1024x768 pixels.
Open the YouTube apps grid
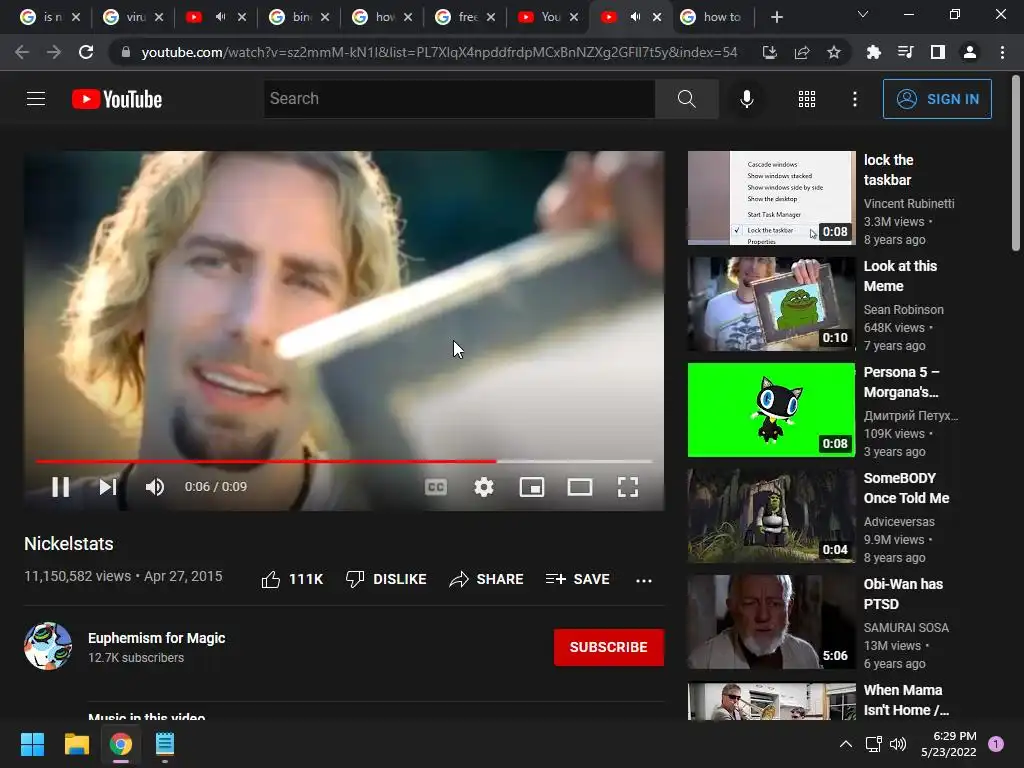coord(807,99)
